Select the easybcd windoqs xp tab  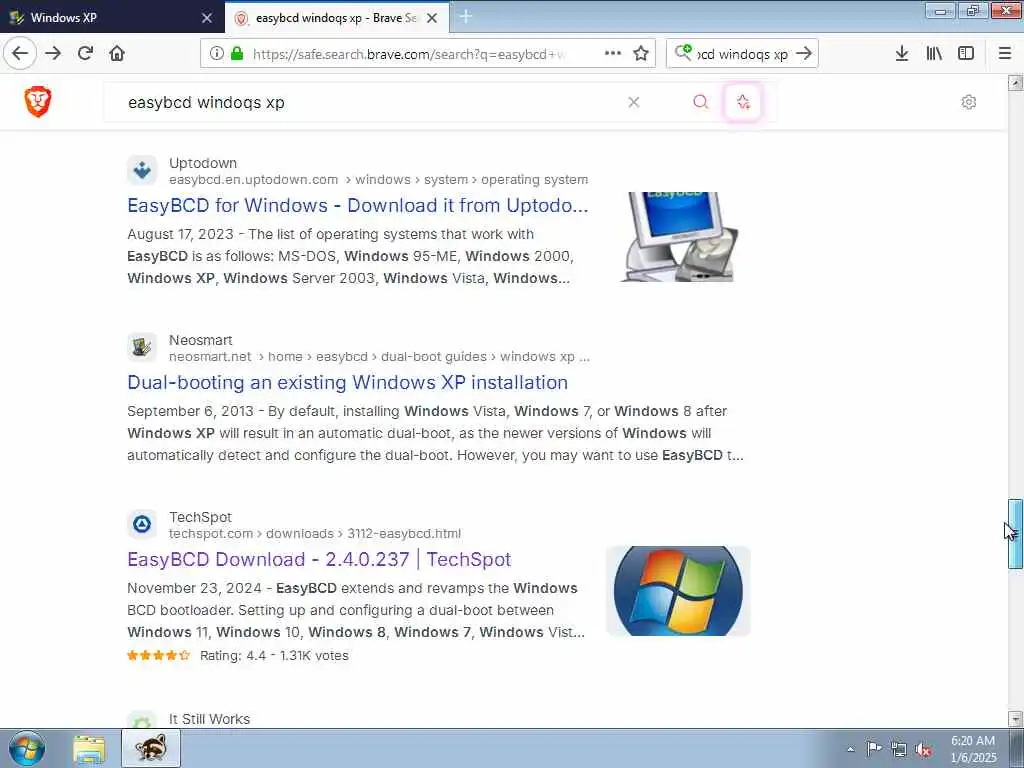click(x=327, y=18)
